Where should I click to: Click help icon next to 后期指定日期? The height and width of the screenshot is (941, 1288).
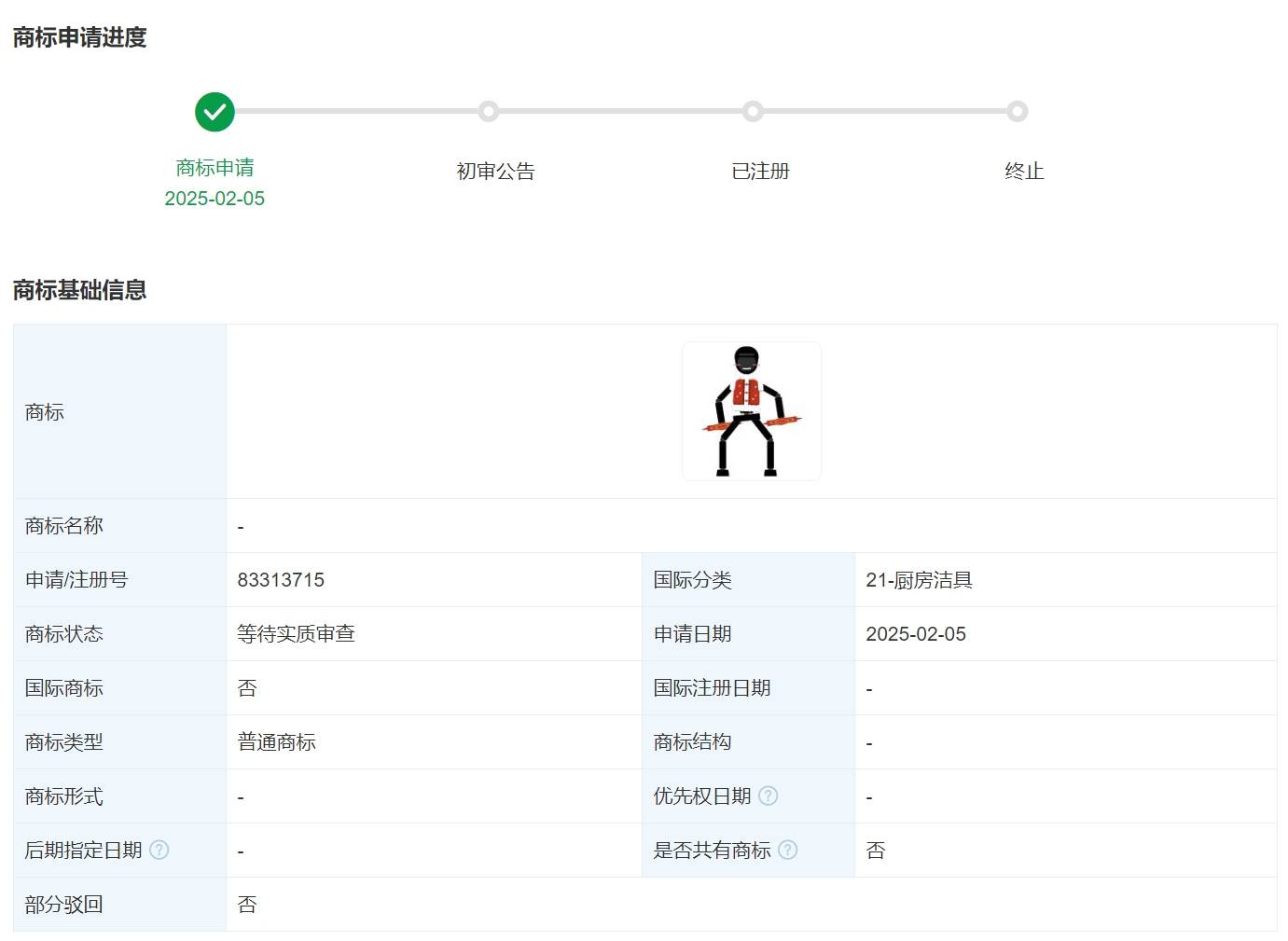point(159,850)
